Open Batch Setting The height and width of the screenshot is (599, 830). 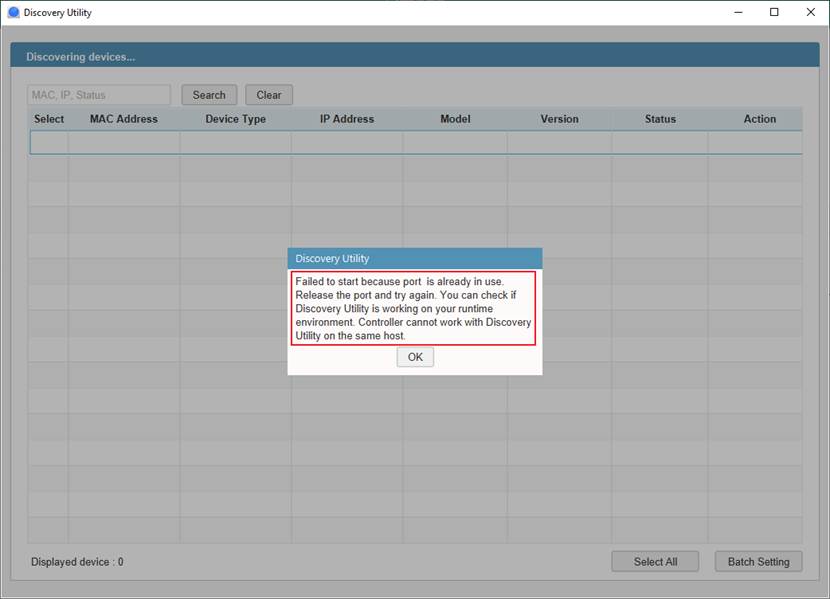coord(758,562)
